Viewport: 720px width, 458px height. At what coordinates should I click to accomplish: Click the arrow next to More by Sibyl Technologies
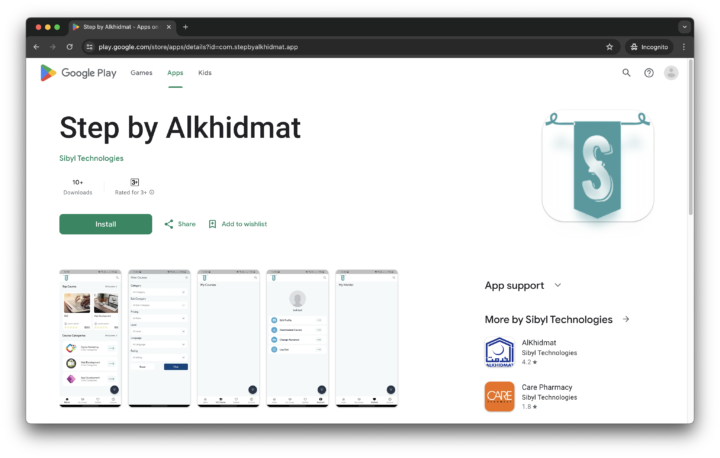coord(626,319)
